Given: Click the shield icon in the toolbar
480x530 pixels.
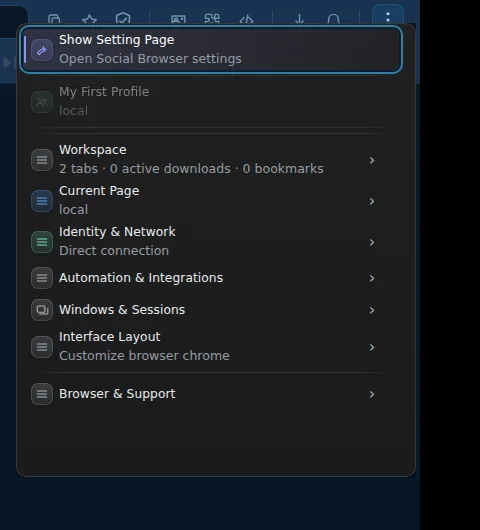Looking at the screenshot, I should point(123,18).
